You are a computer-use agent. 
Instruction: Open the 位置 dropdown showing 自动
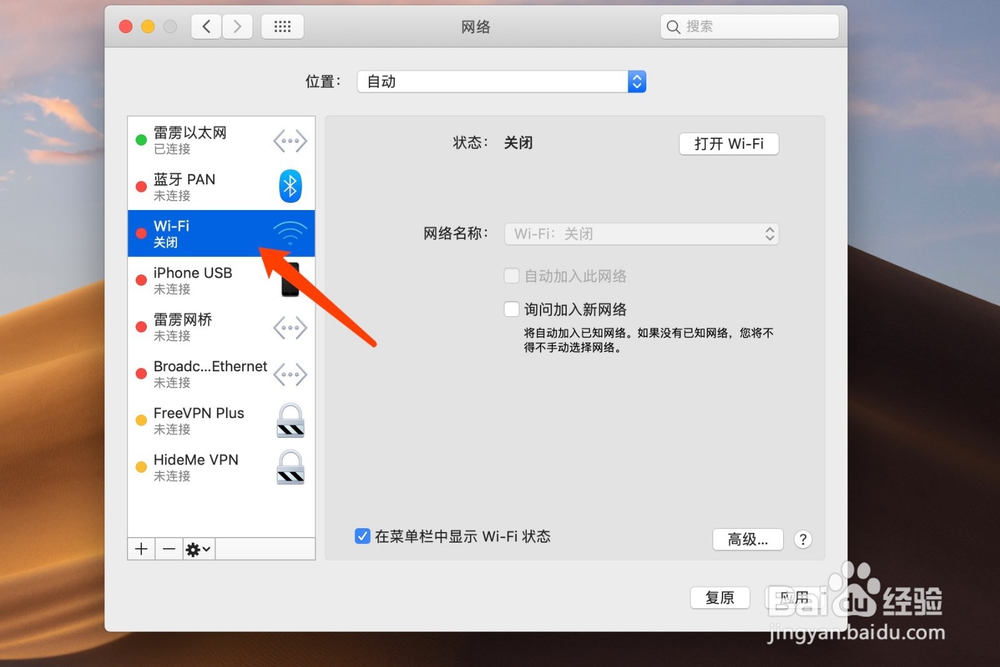(x=500, y=81)
